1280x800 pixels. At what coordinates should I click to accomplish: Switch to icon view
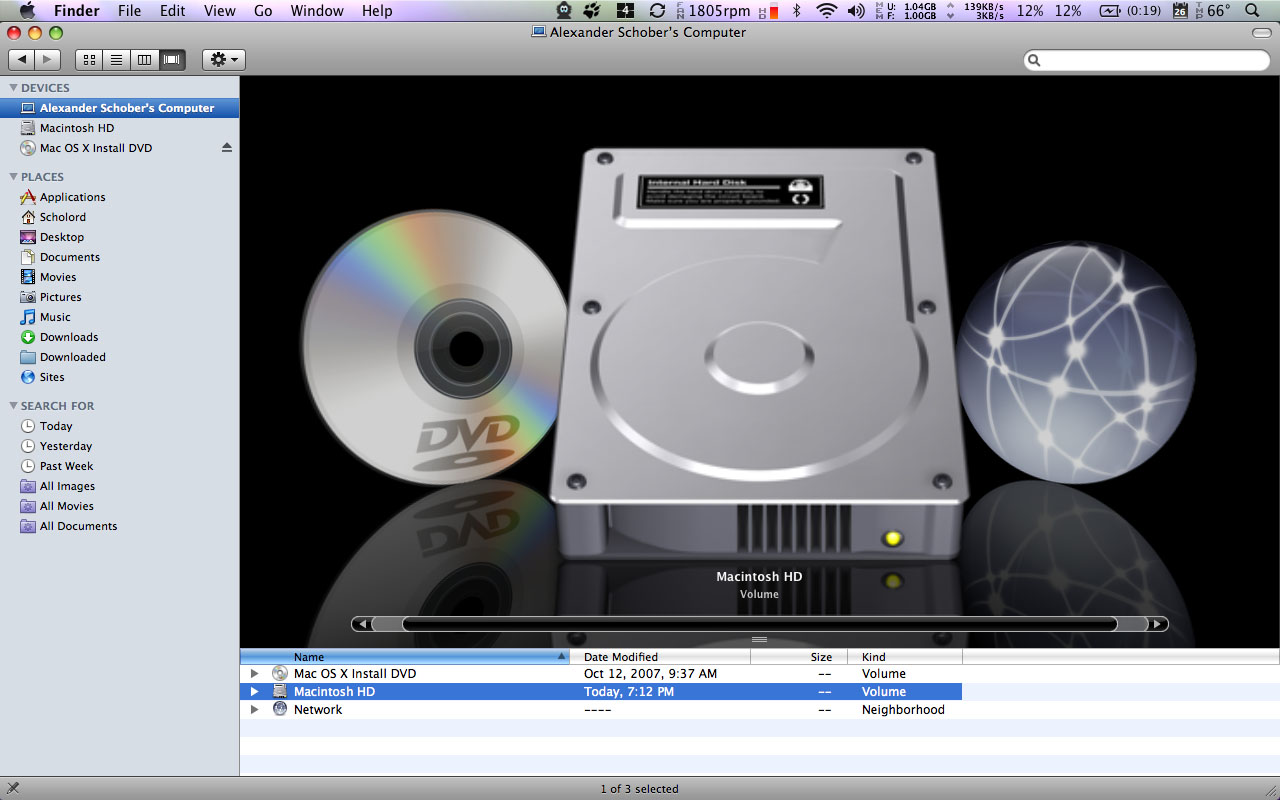[89, 60]
